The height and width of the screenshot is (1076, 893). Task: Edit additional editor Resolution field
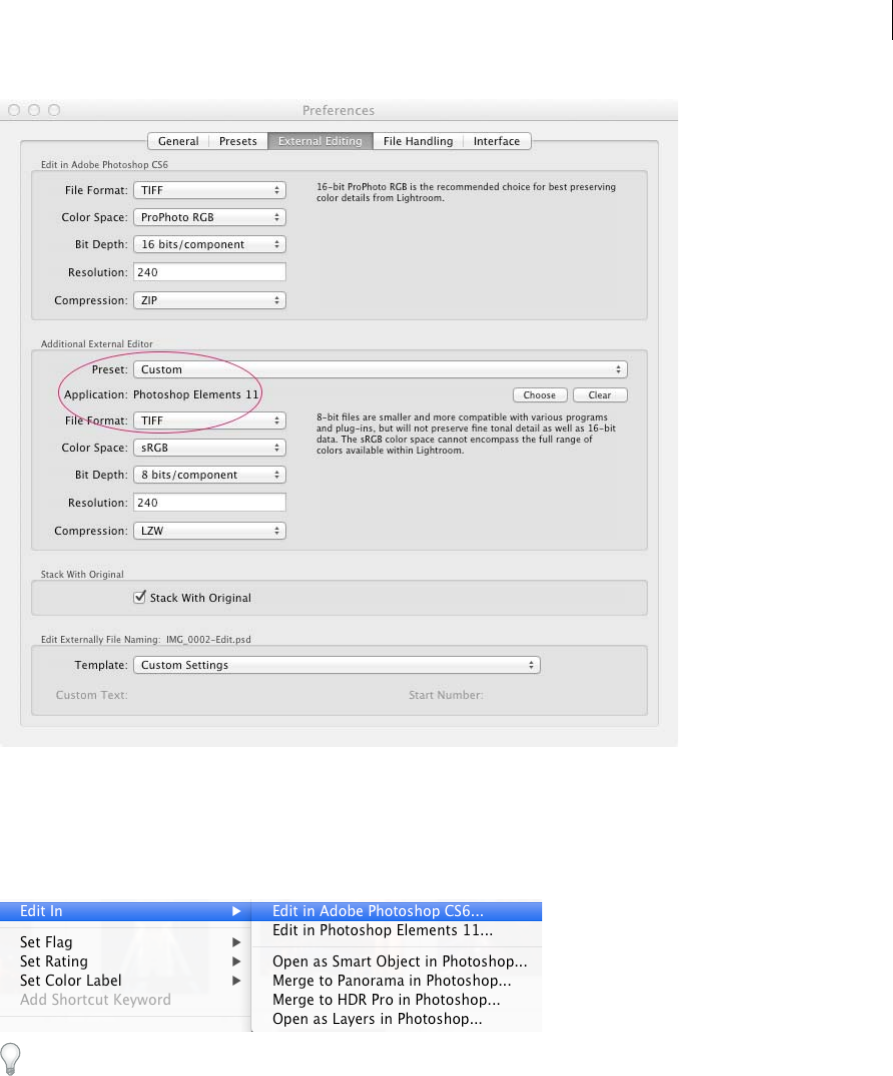tap(209, 502)
